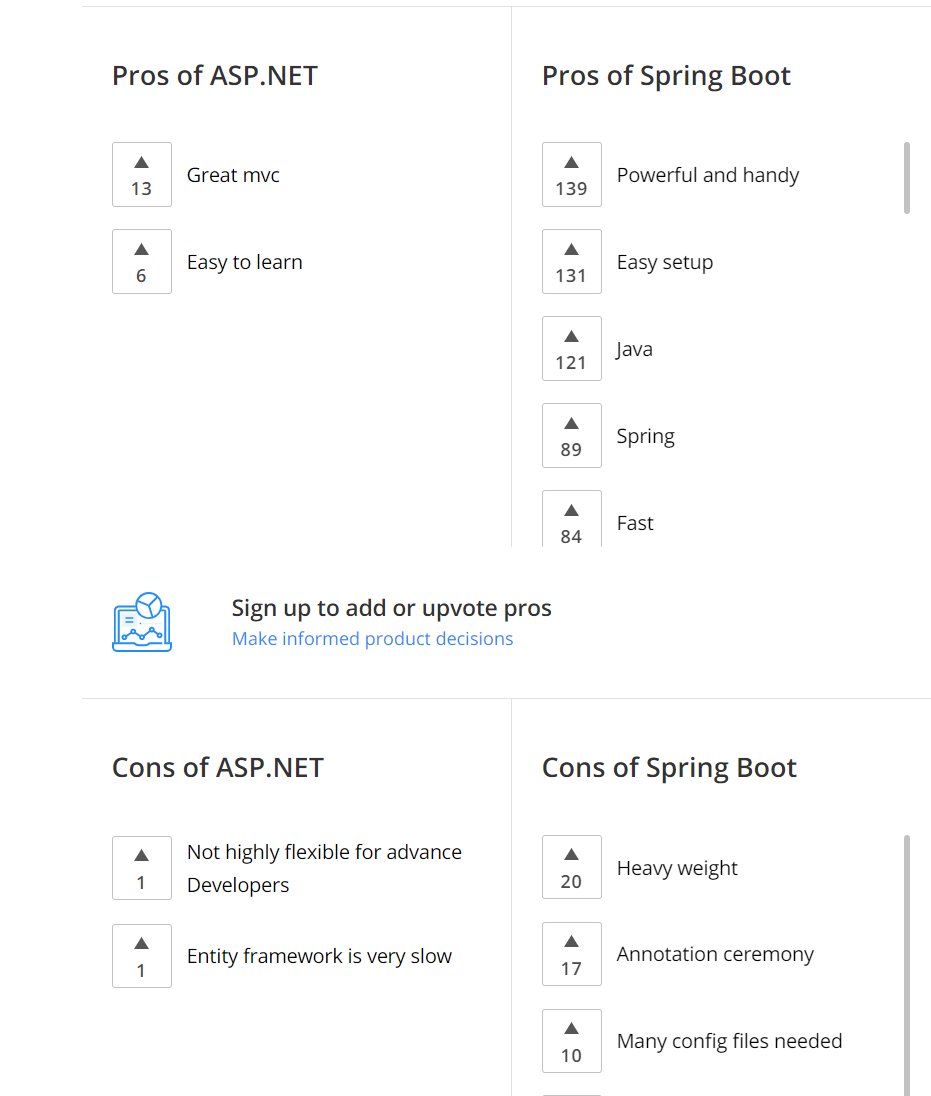Click the "Annotation ceremony" text
Screen dimensions: 931x1096
coord(715,954)
